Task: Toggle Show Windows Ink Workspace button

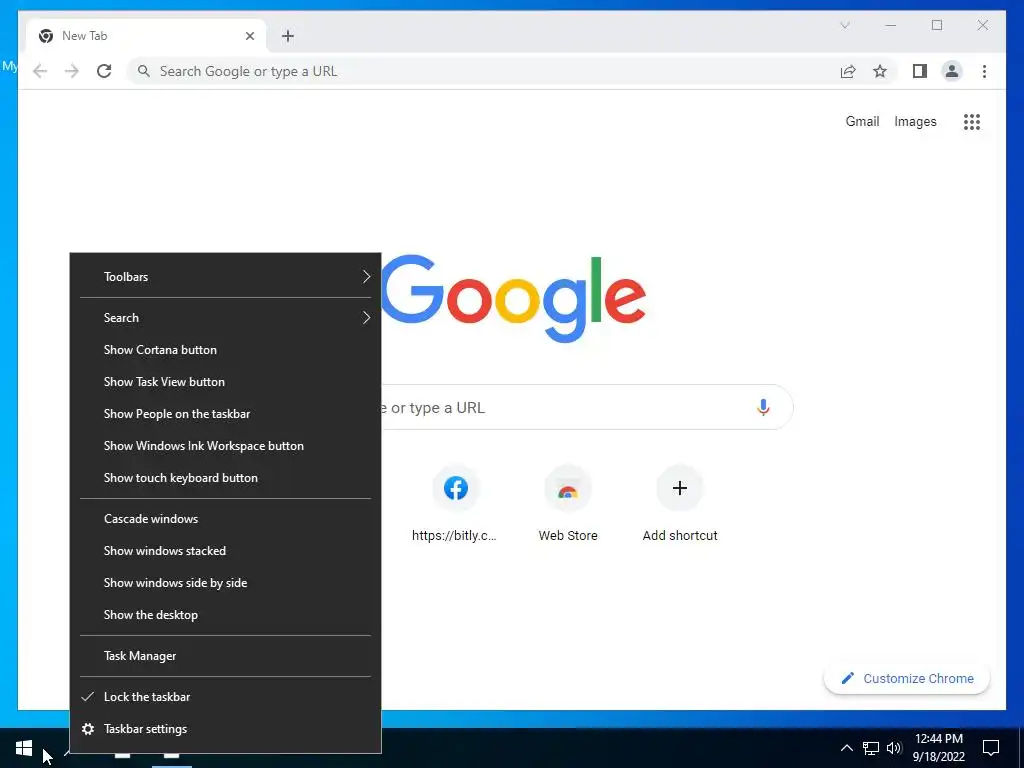Action: point(225,446)
